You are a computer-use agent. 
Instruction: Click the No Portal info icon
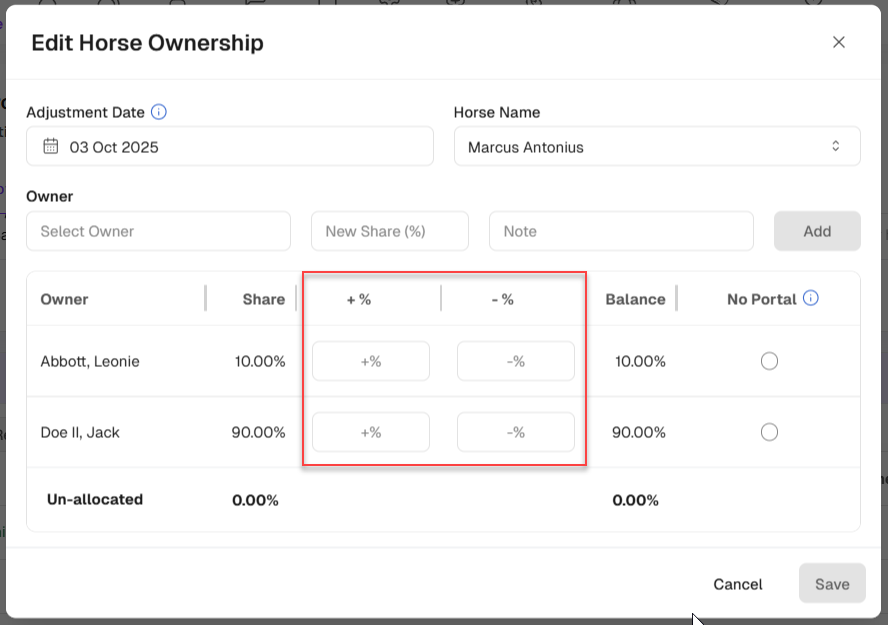point(811,298)
